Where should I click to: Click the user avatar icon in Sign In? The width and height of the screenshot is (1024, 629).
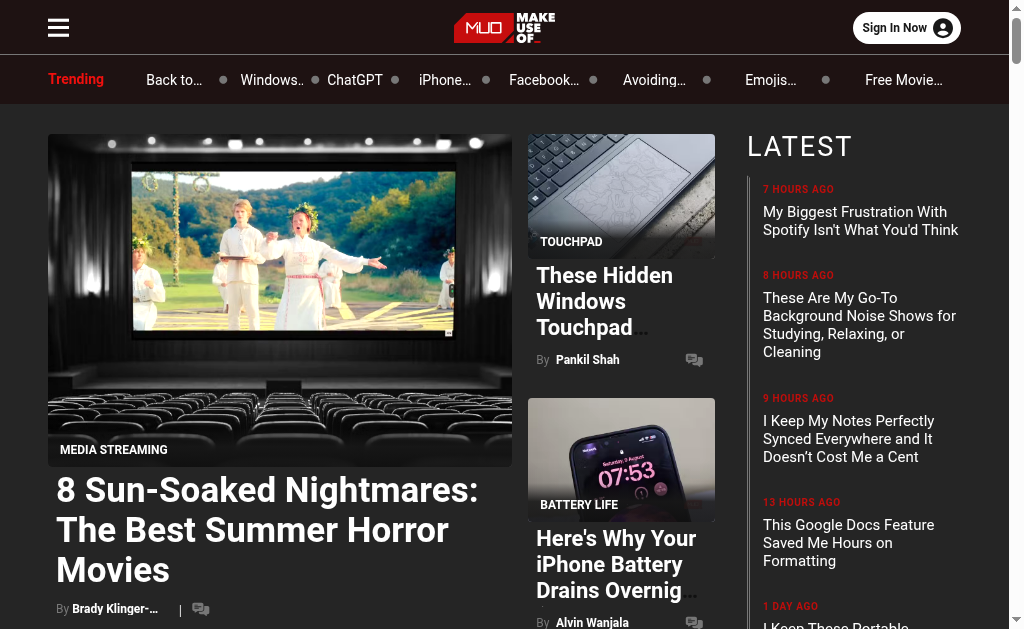click(x=942, y=28)
